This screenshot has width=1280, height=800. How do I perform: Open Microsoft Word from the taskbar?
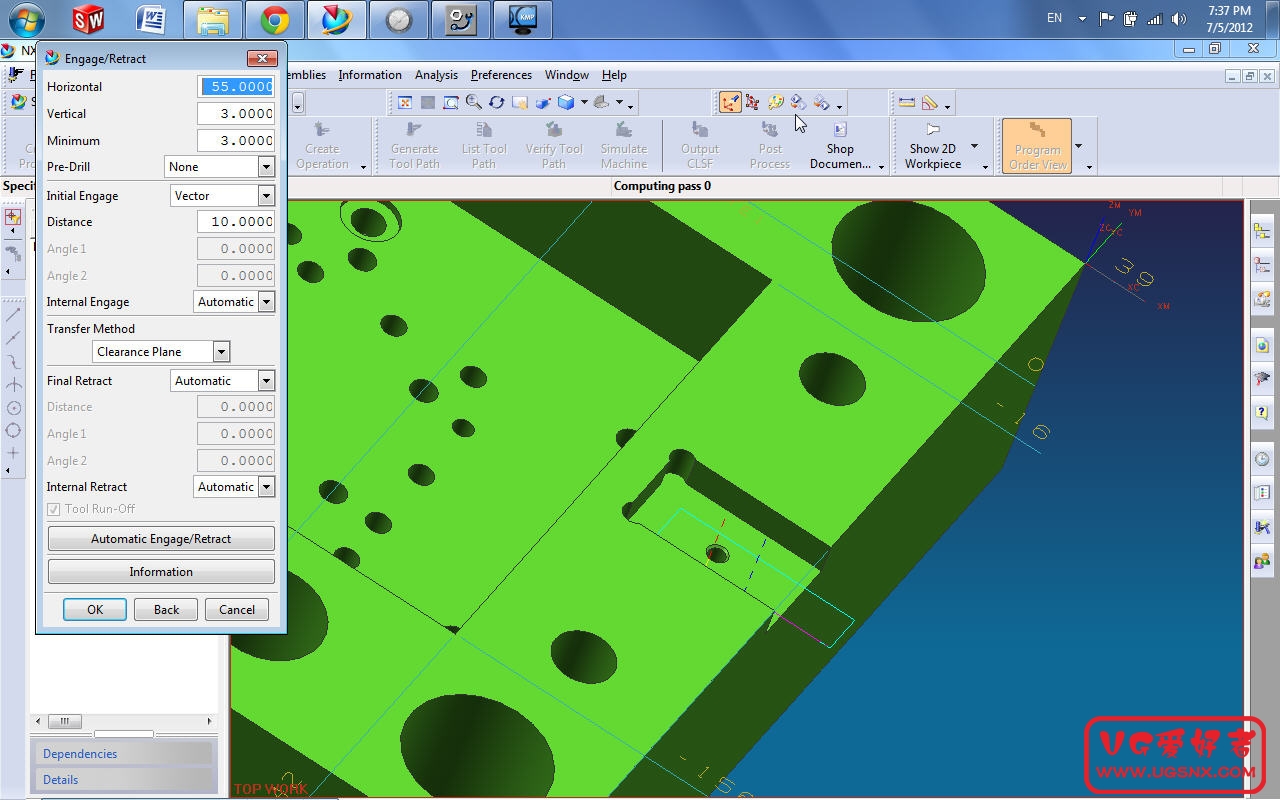[150, 19]
